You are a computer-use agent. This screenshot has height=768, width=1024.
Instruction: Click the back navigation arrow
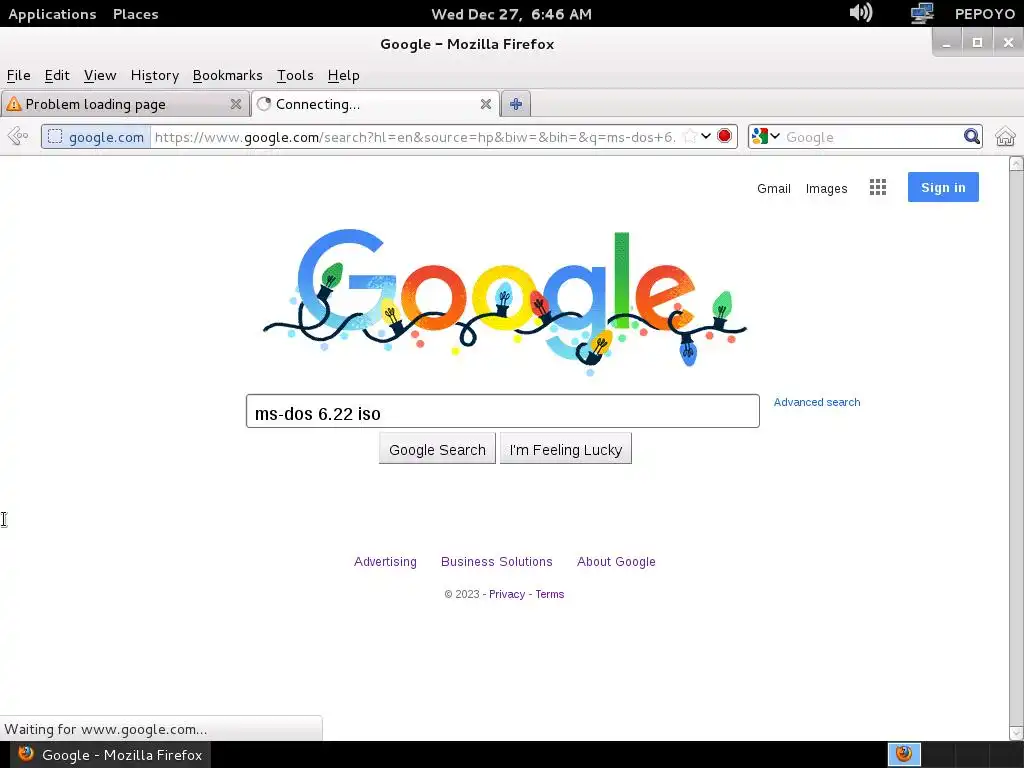(x=18, y=136)
